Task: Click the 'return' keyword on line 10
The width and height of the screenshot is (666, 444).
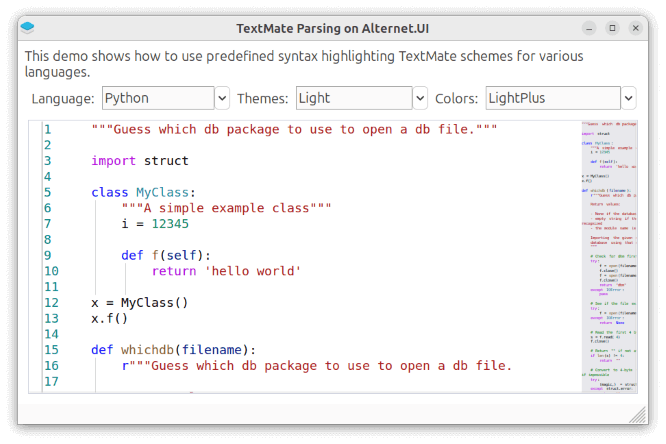Action: coord(174,271)
